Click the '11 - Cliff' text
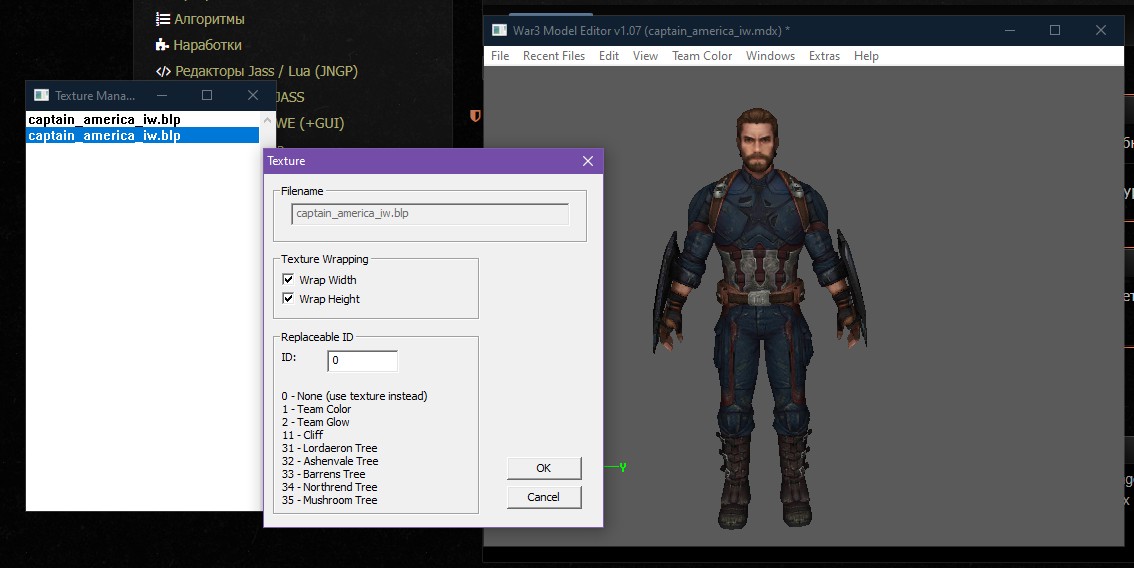This screenshot has width=1134, height=568. pos(302,435)
